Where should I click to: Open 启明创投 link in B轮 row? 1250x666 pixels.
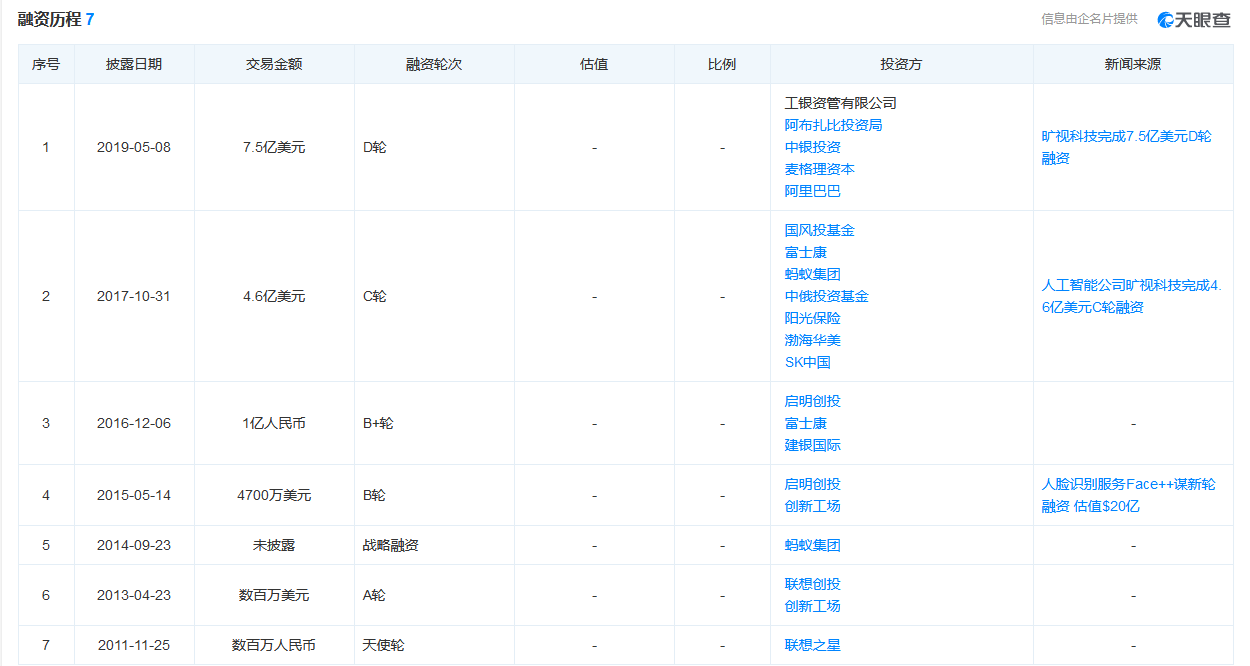[x=812, y=484]
